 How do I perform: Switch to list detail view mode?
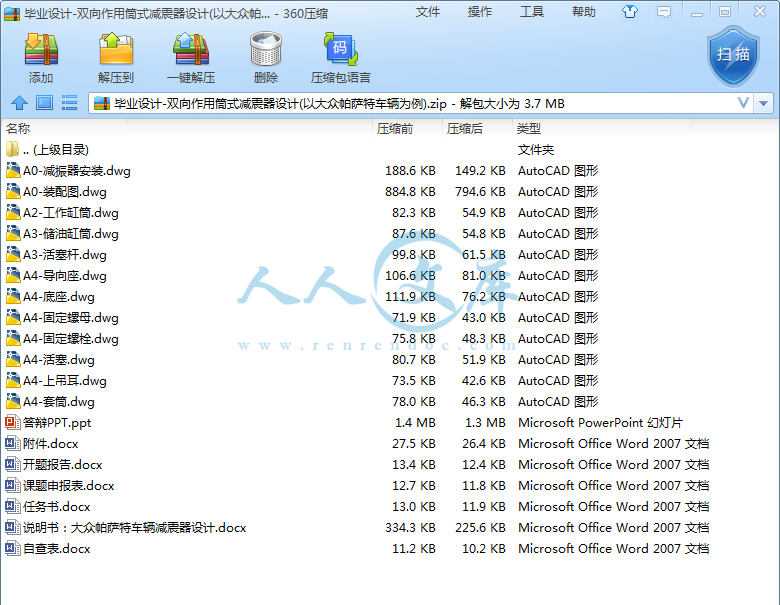pyautogui.click(x=69, y=103)
